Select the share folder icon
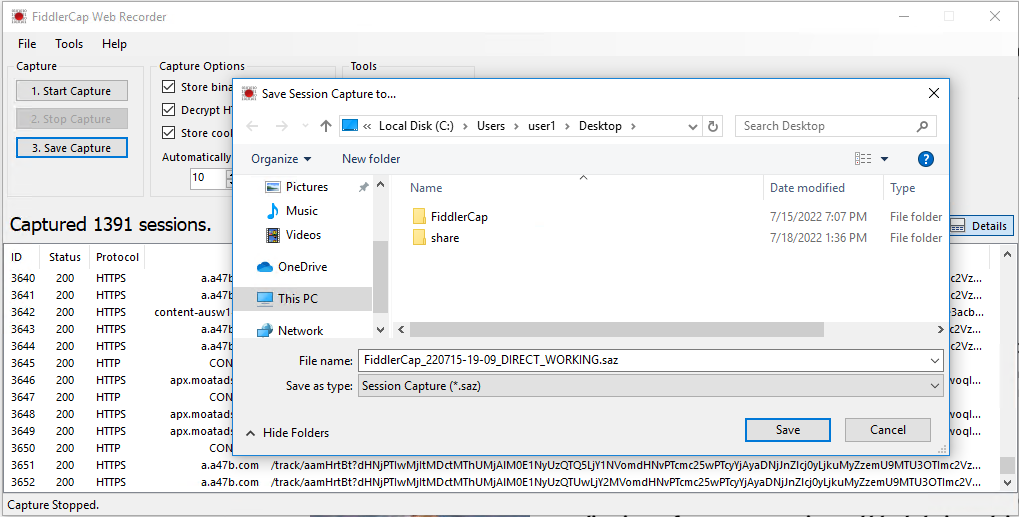Image resolution: width=1019 pixels, height=517 pixels. [419, 238]
